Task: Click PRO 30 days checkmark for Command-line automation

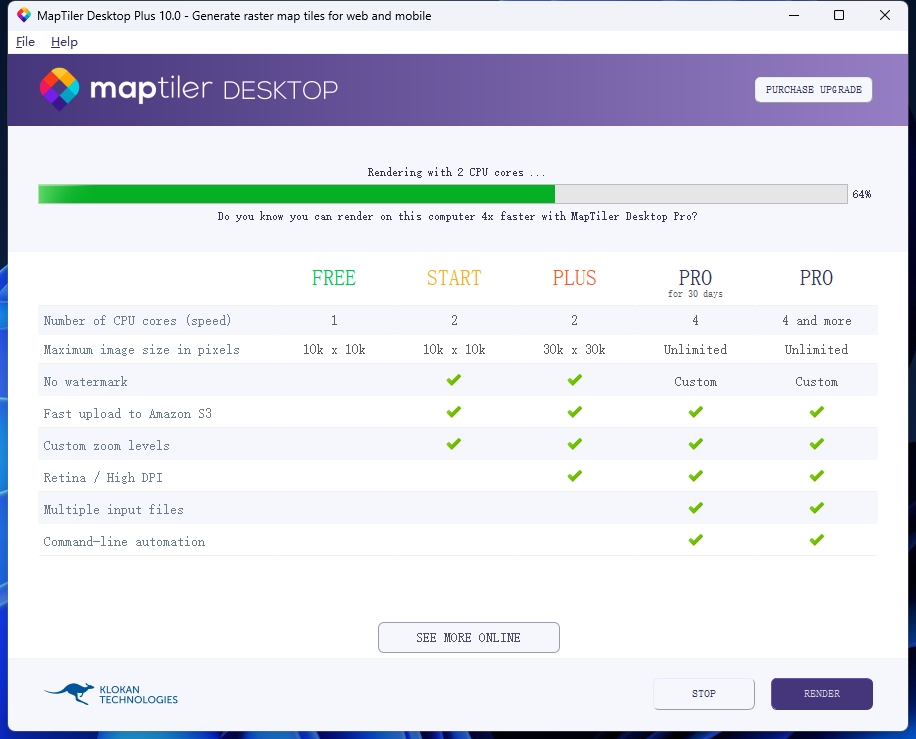Action: 696,540
